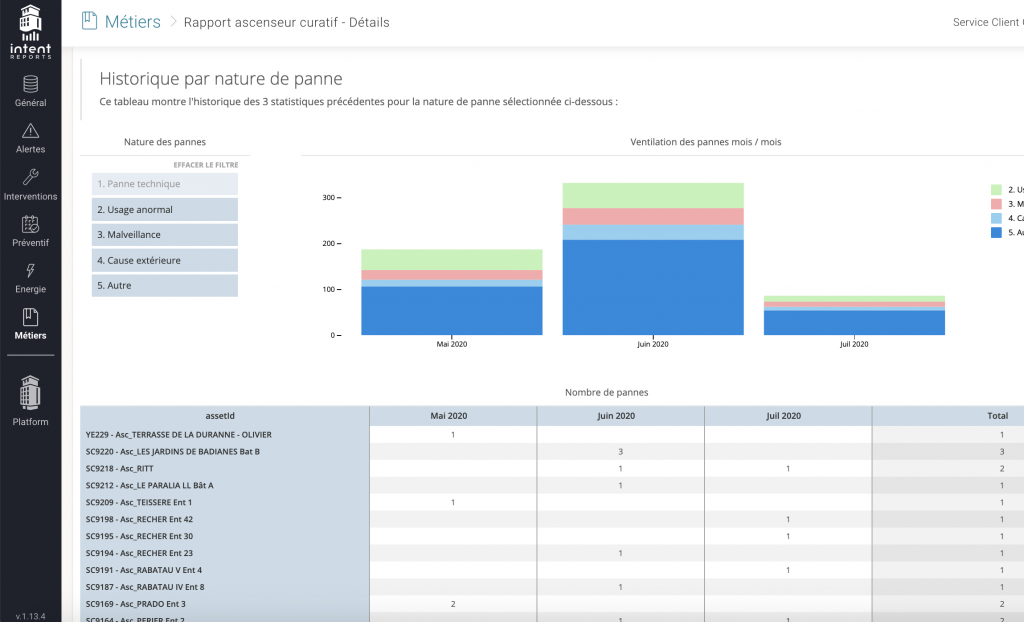Click the green legend color swatch
Viewport: 1024px width, 622px height.
pos(994,189)
